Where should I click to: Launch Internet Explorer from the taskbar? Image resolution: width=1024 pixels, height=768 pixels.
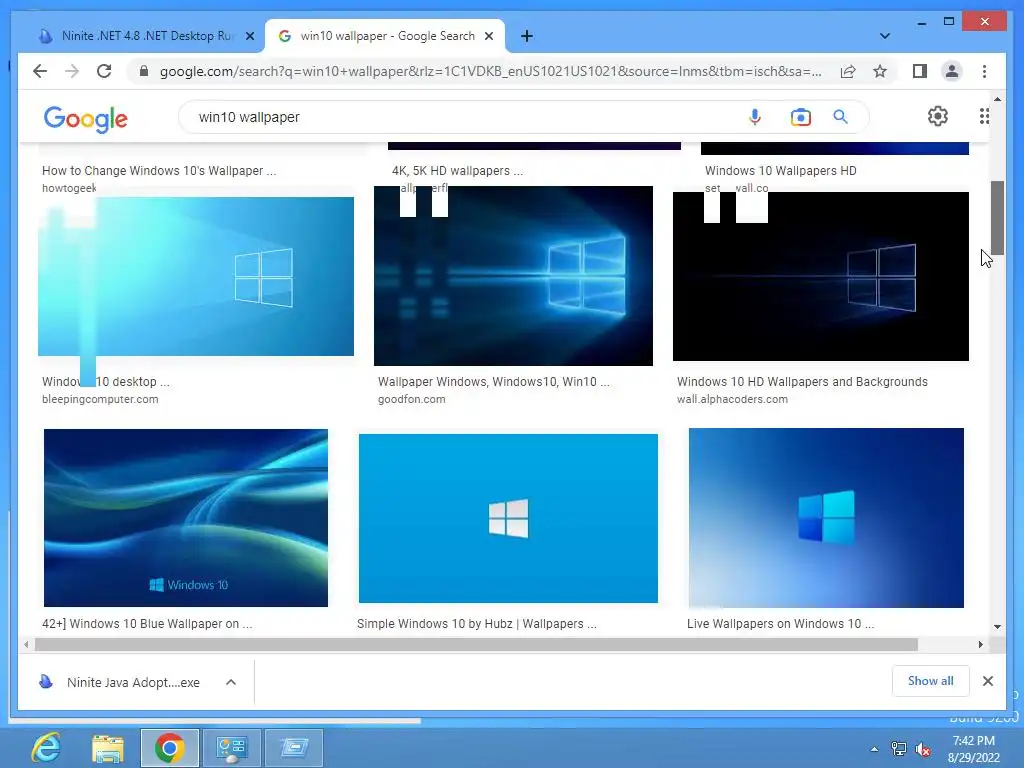[46, 748]
